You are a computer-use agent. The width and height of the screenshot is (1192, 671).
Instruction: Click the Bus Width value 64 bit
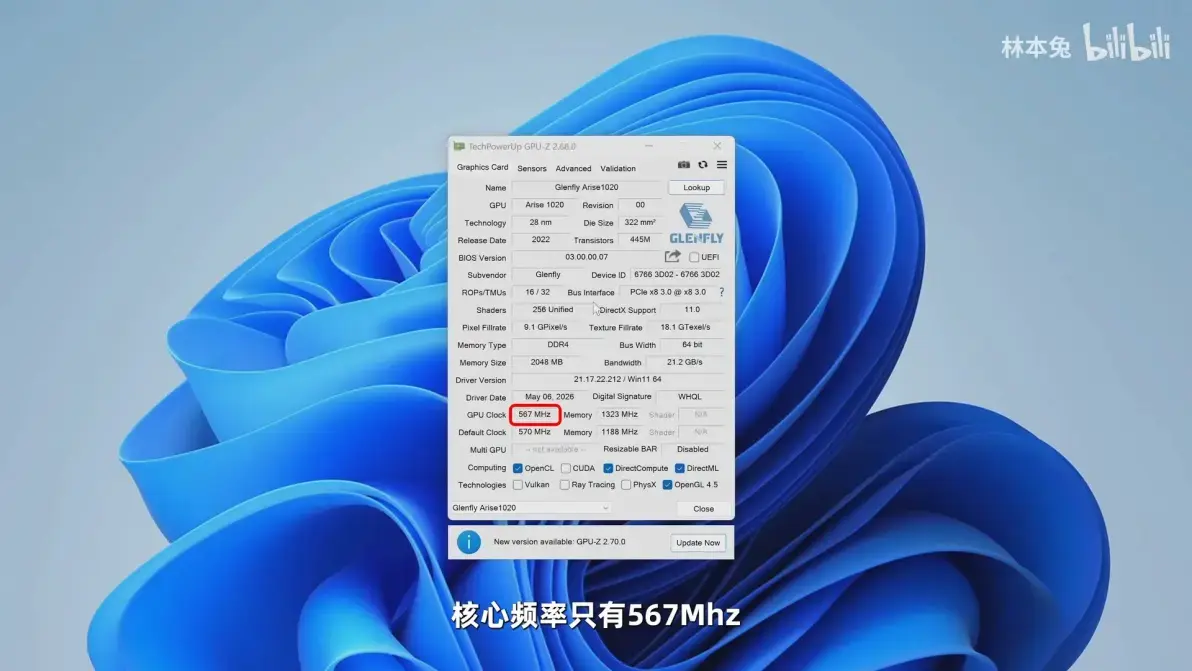pyautogui.click(x=692, y=344)
